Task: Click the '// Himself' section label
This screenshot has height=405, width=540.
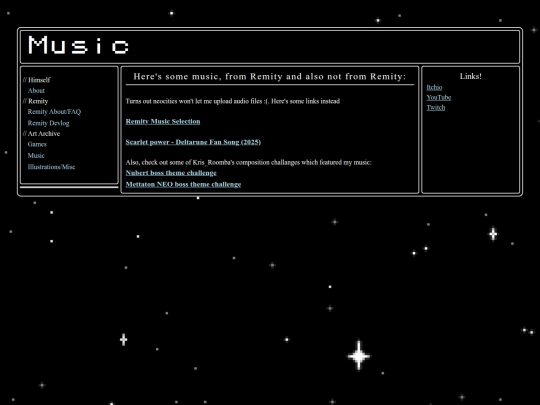Action: click(x=37, y=80)
